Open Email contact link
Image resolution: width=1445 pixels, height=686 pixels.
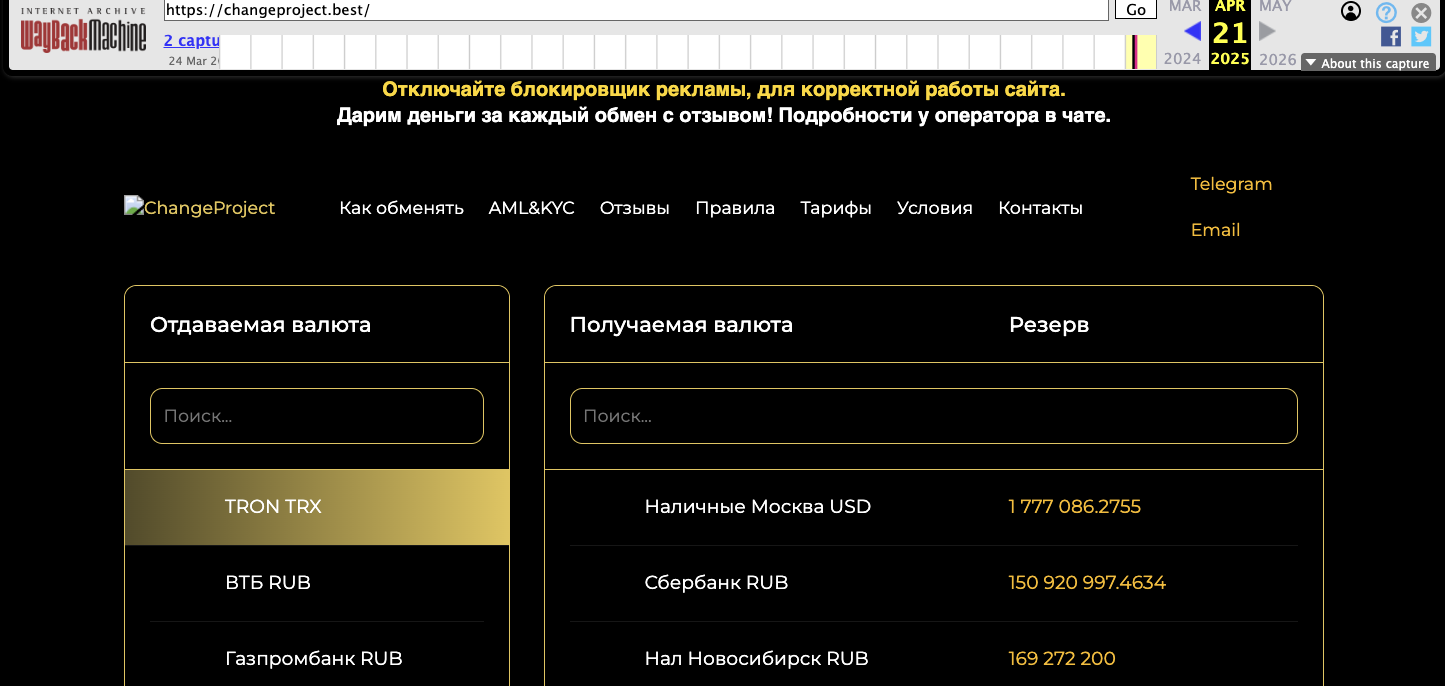click(x=1215, y=230)
